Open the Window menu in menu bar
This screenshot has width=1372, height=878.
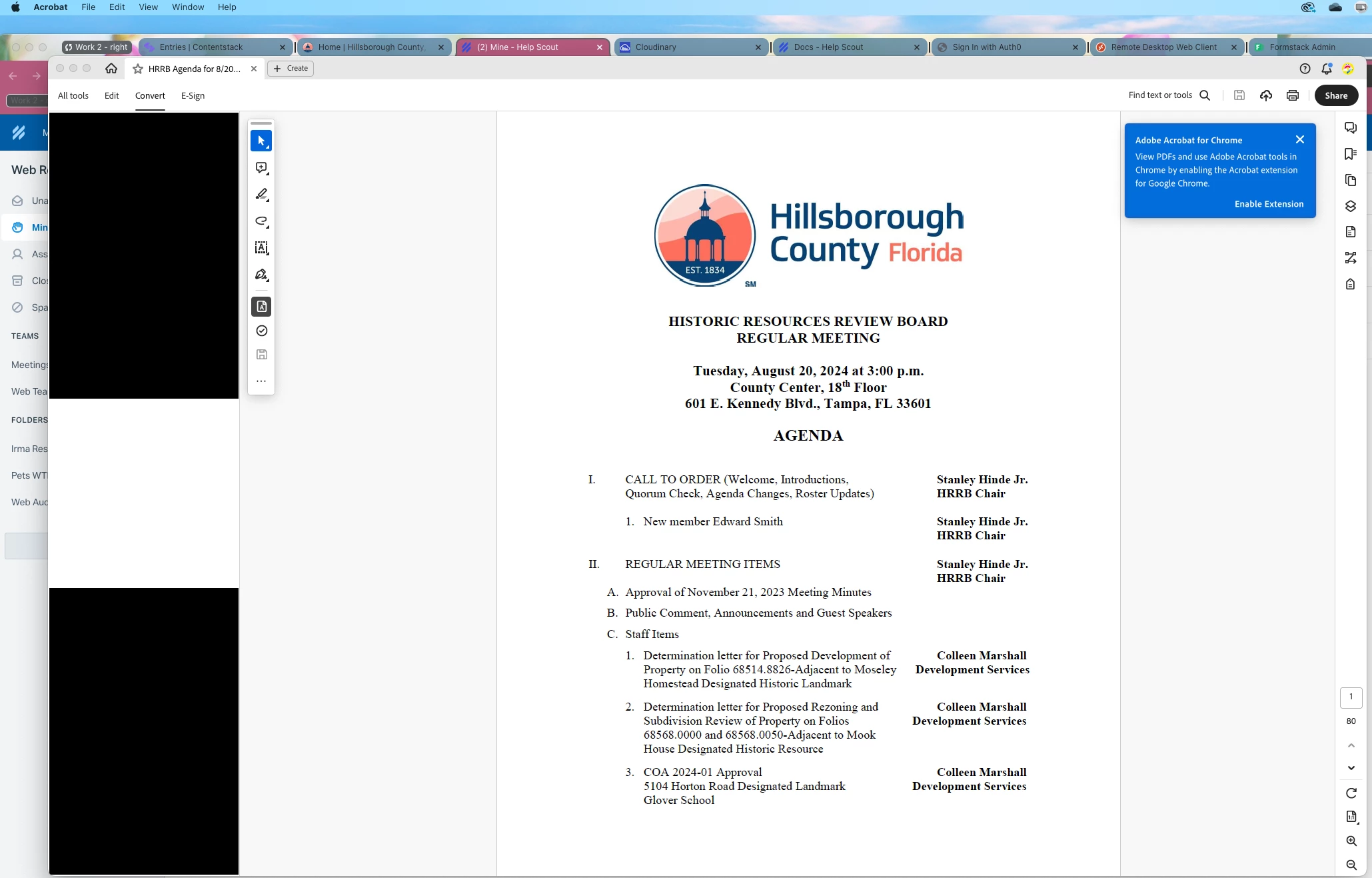[x=188, y=7]
